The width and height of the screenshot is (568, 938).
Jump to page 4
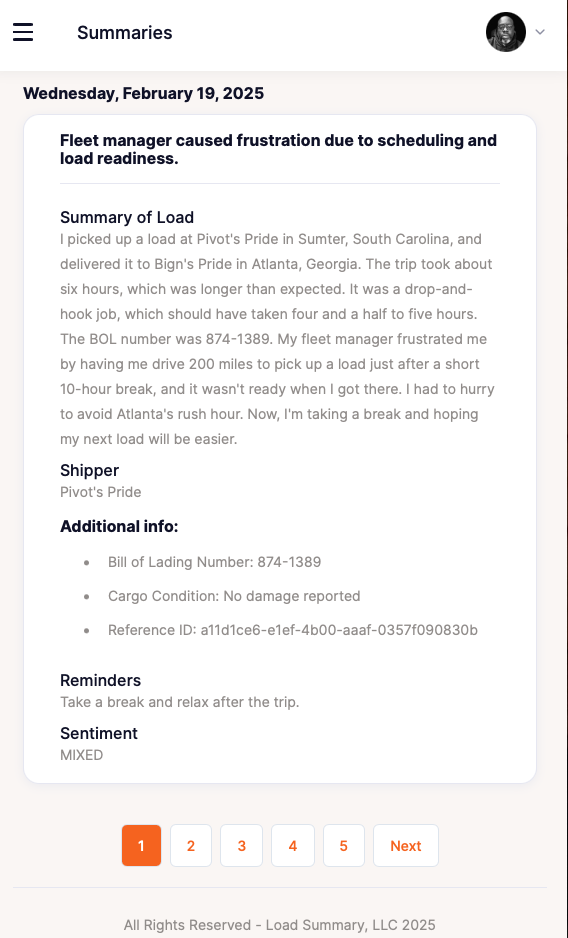293,845
